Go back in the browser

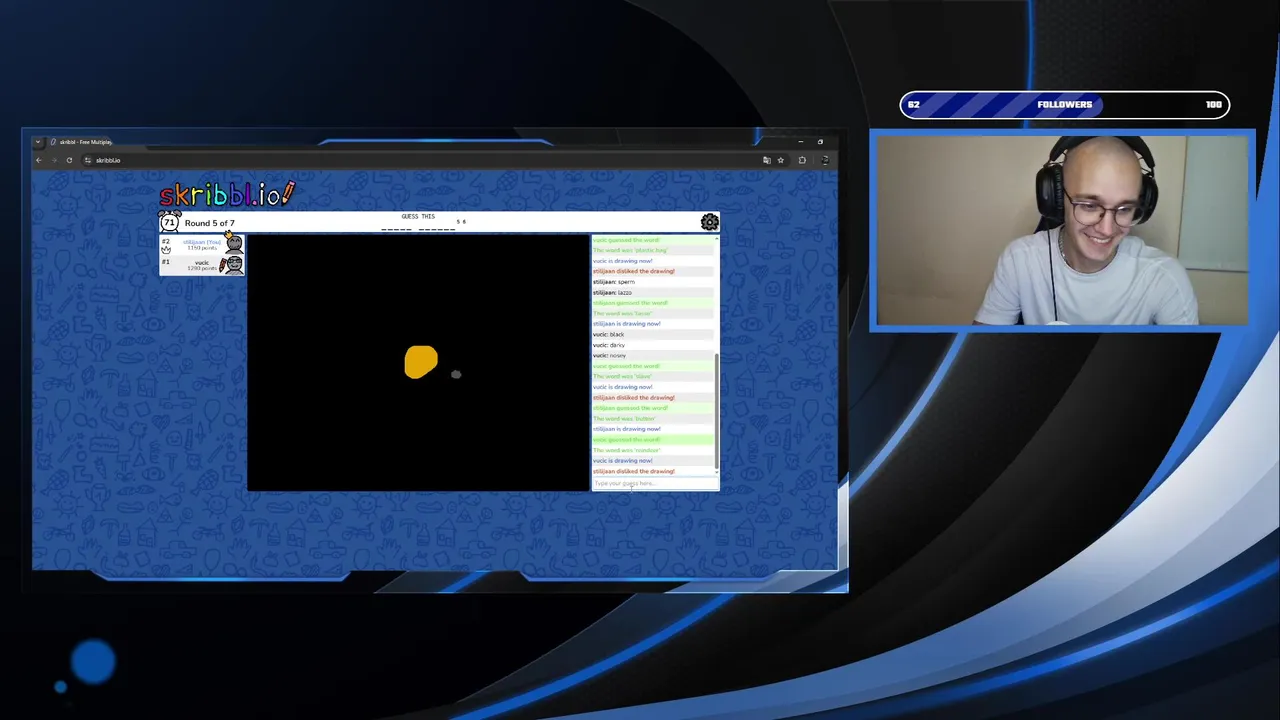pos(39,160)
